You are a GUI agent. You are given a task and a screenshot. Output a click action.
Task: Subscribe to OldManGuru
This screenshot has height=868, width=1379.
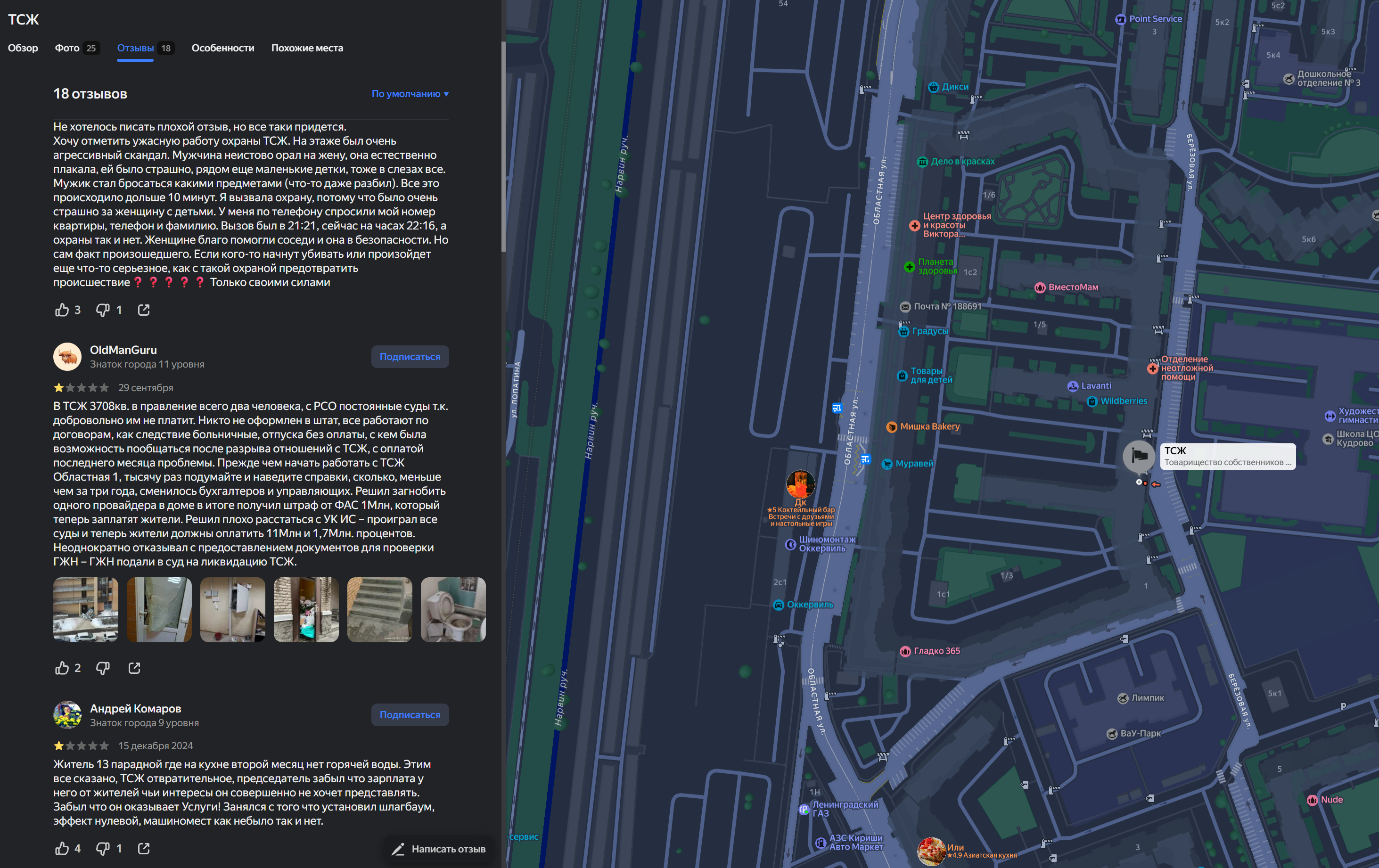(x=410, y=357)
